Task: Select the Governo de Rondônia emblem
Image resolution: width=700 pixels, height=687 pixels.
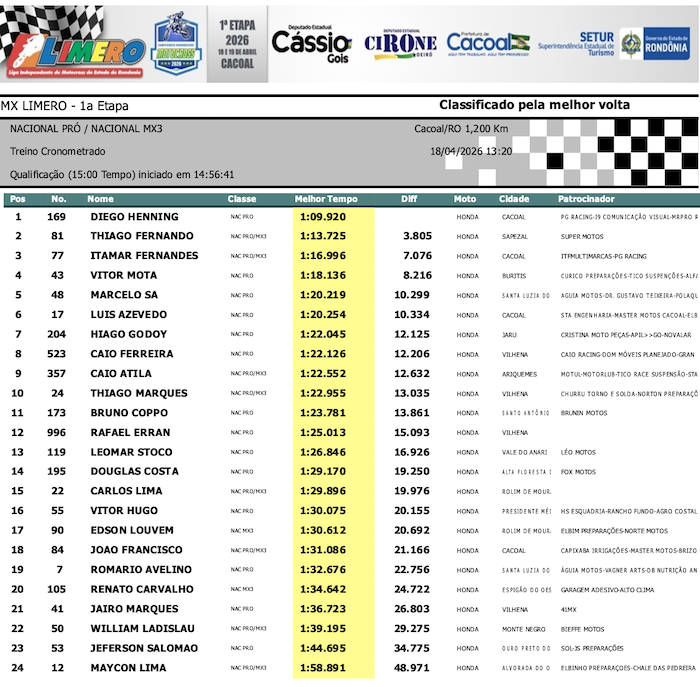Action: click(x=656, y=43)
